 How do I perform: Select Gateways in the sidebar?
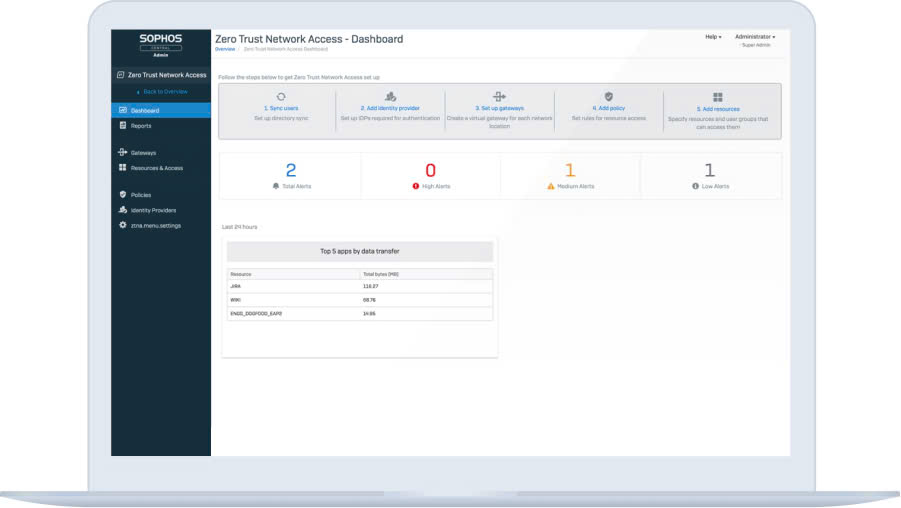(143, 153)
